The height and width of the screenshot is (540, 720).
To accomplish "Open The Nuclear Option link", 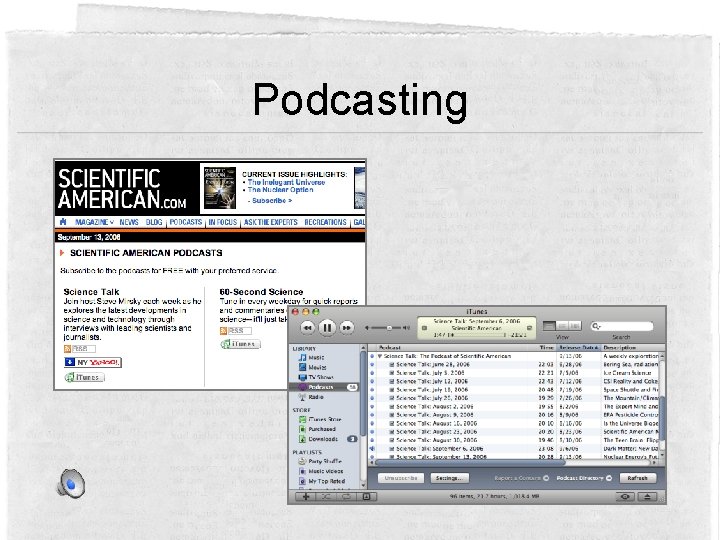I will [x=280, y=190].
